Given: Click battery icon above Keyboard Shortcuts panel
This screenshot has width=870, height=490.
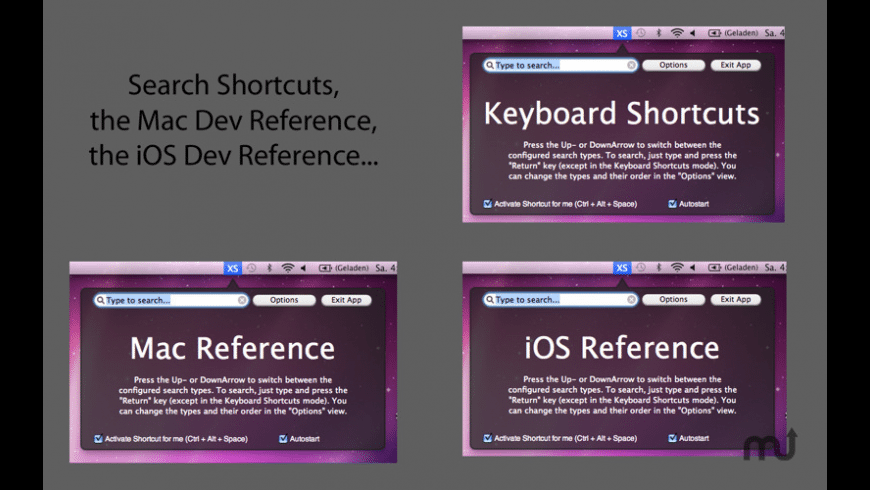Looking at the screenshot, I should click(715, 33).
